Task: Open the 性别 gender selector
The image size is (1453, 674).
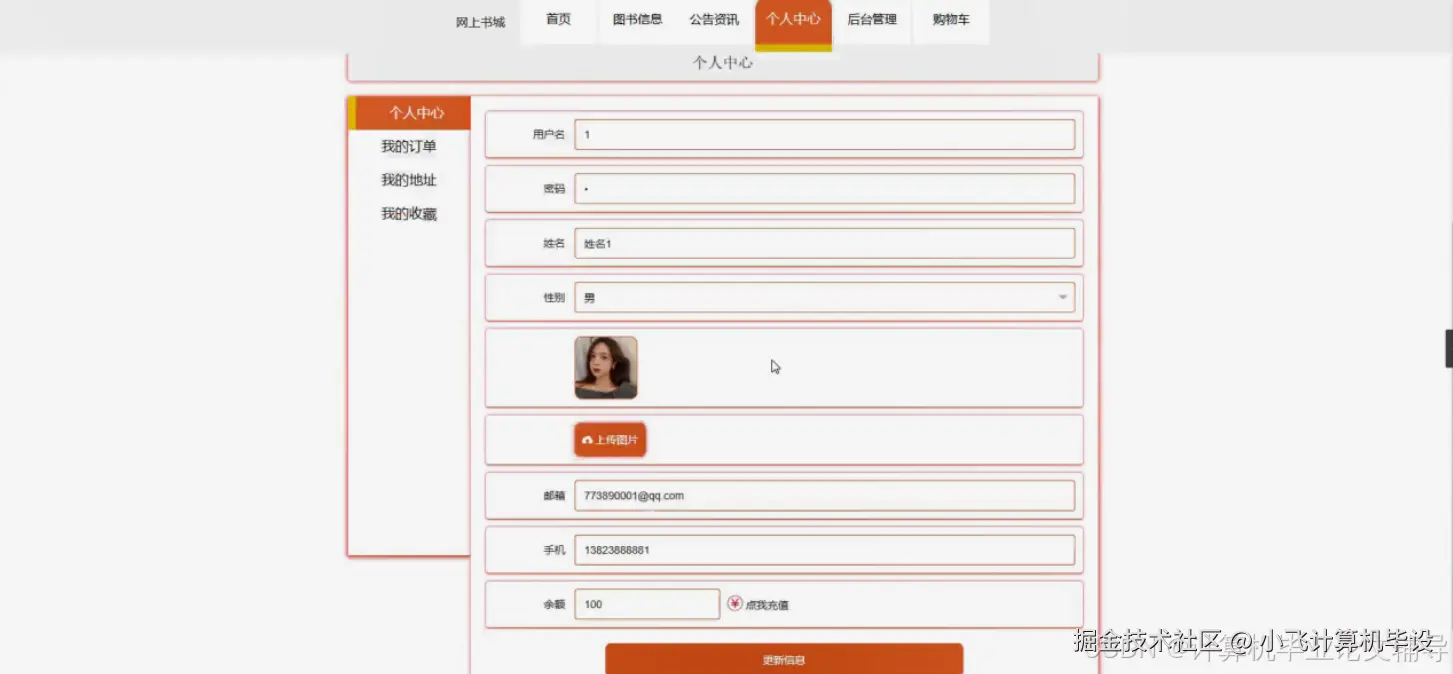Action: pos(825,297)
